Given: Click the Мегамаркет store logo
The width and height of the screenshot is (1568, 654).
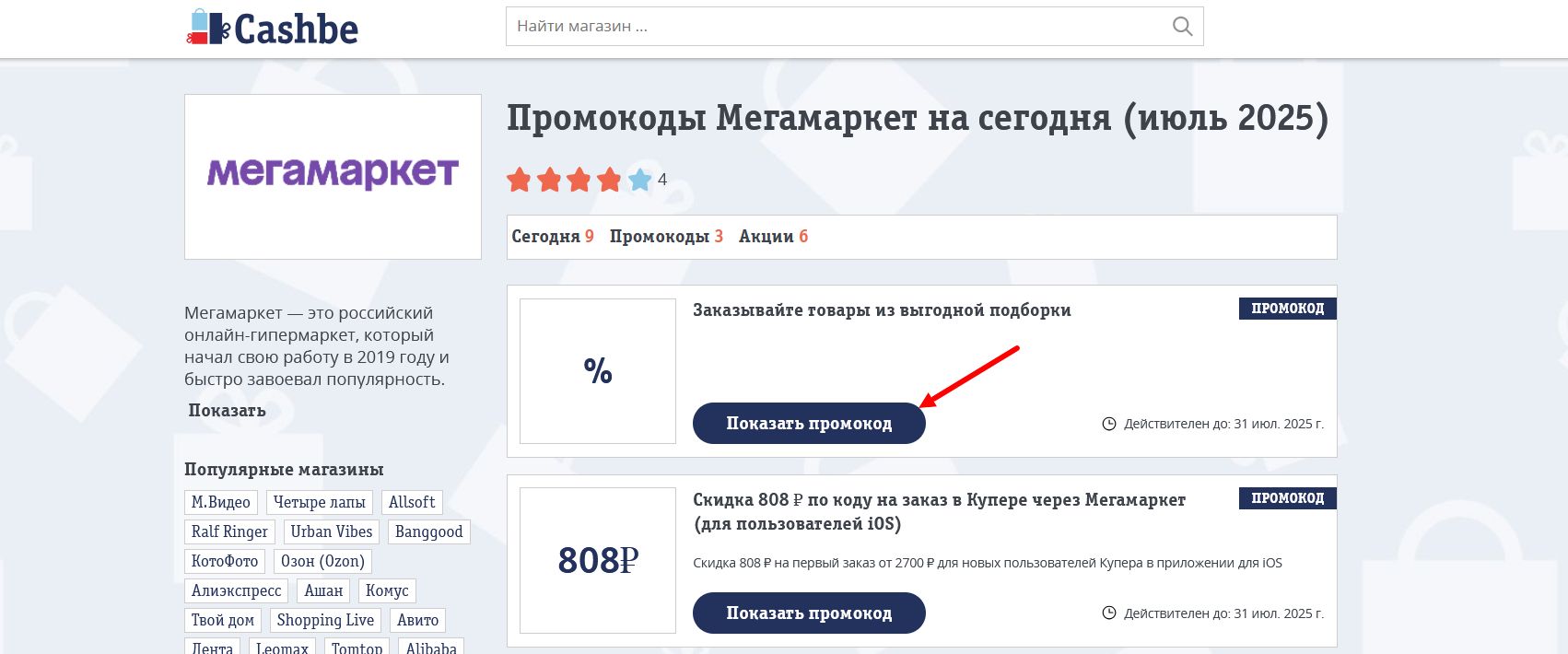Looking at the screenshot, I should pos(333,176).
